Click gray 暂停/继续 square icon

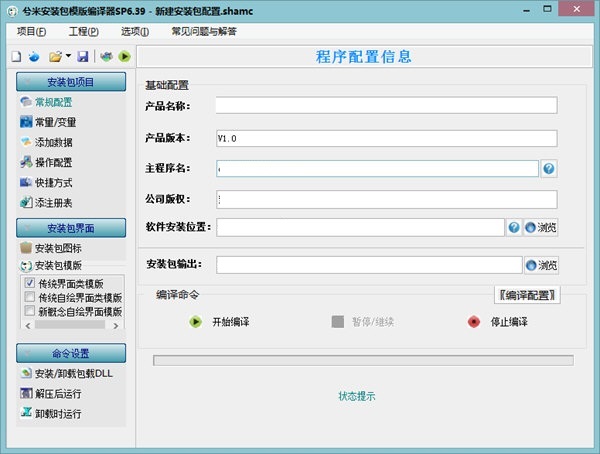(338, 322)
